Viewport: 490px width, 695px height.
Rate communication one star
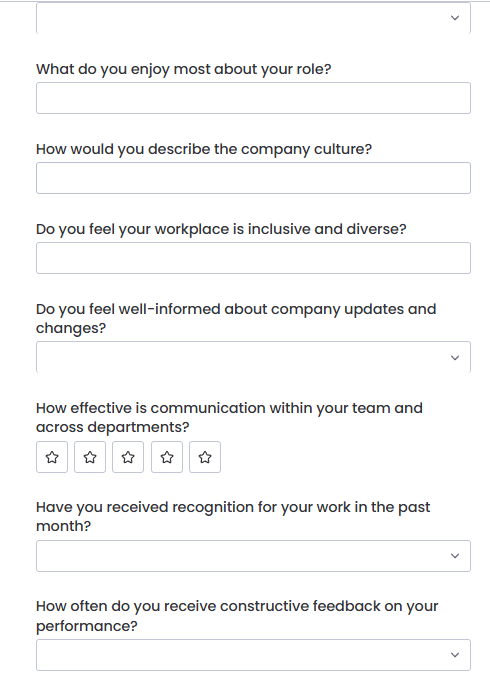[52, 457]
